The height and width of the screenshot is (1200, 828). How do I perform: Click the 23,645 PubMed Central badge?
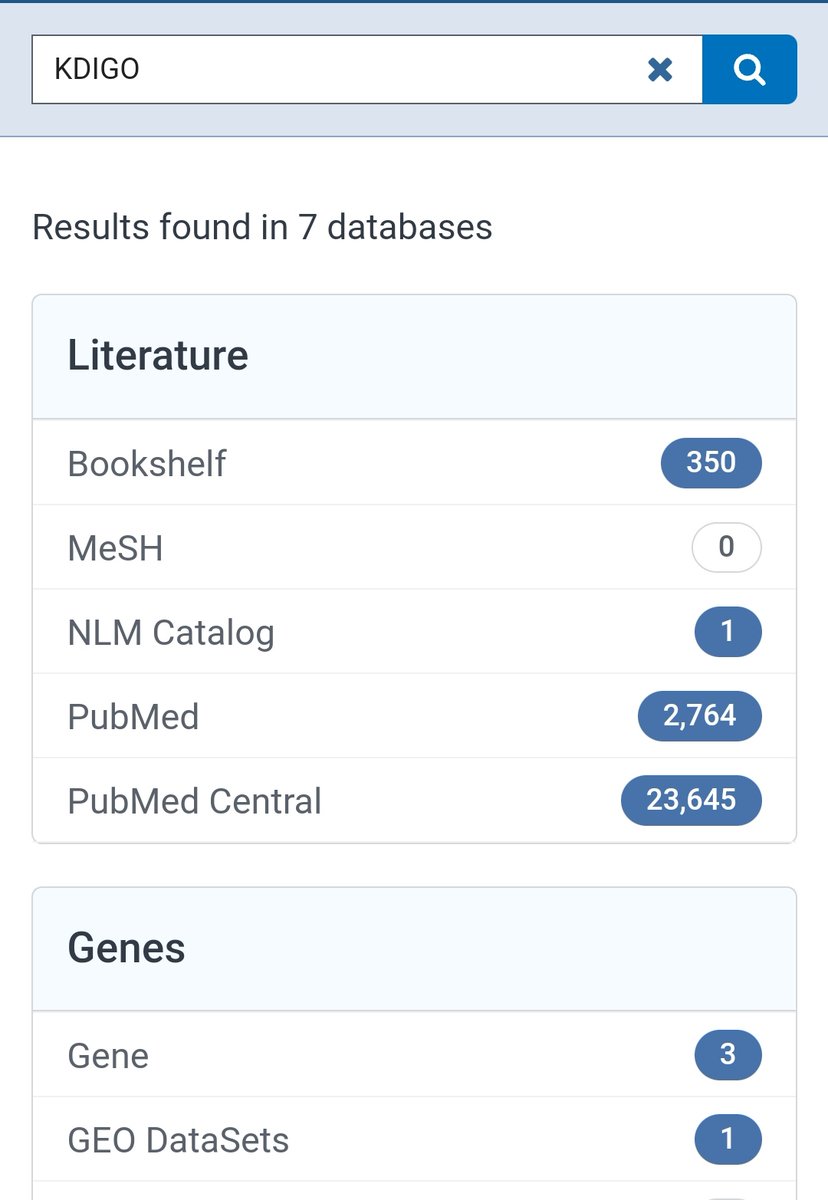(691, 801)
